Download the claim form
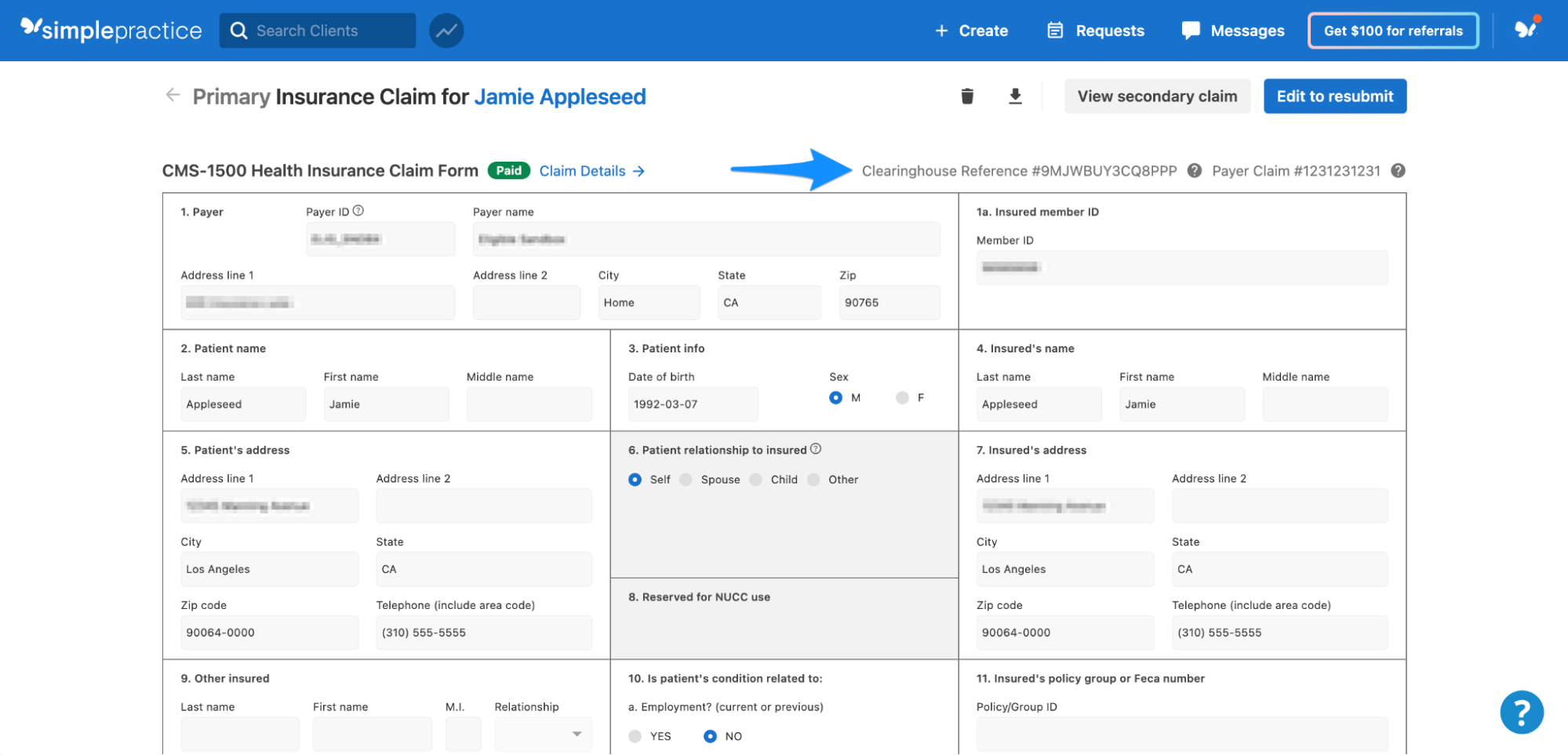1568x755 pixels. (1015, 96)
